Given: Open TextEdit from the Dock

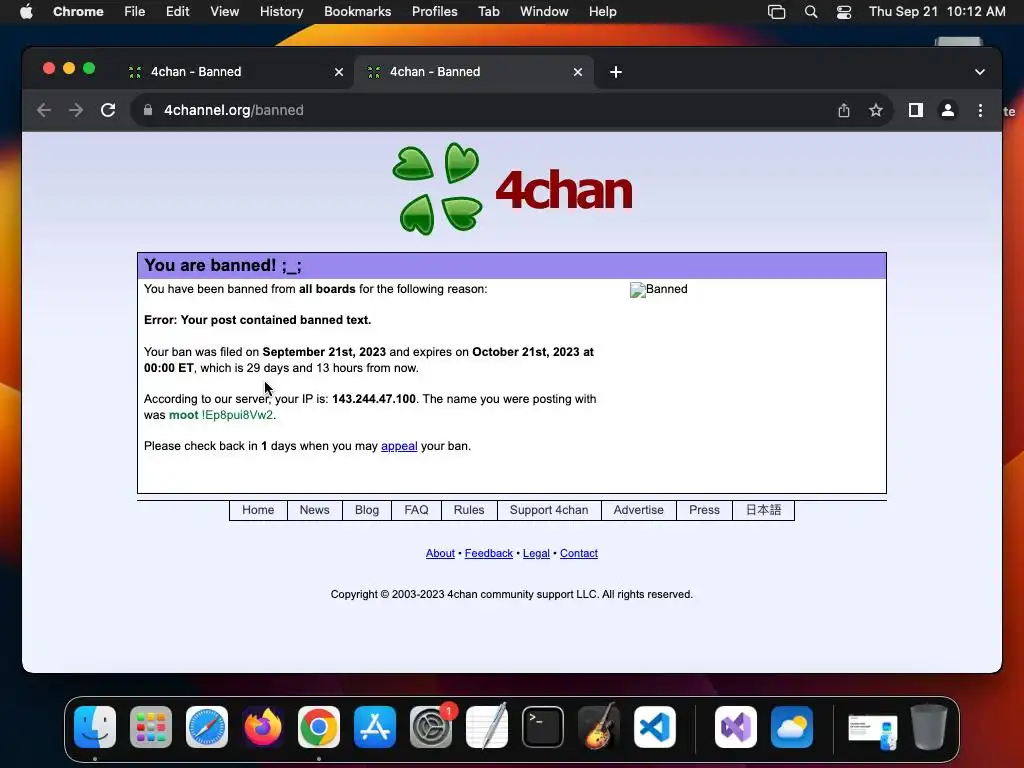Looking at the screenshot, I should [487, 727].
